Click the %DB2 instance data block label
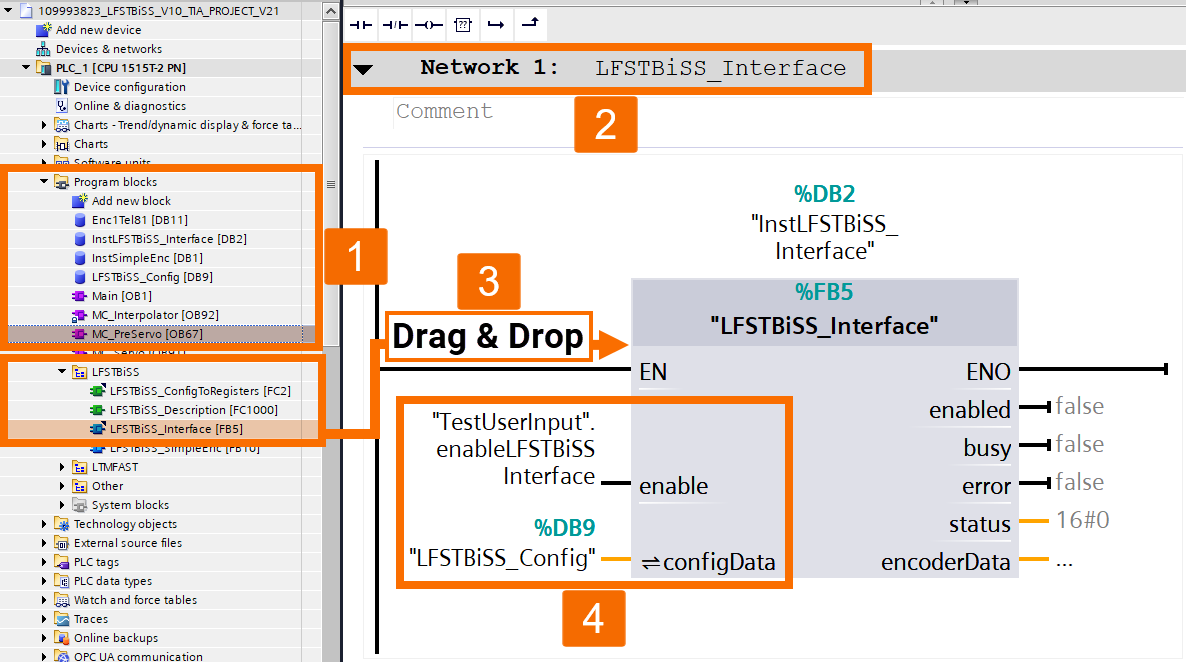 [824, 194]
